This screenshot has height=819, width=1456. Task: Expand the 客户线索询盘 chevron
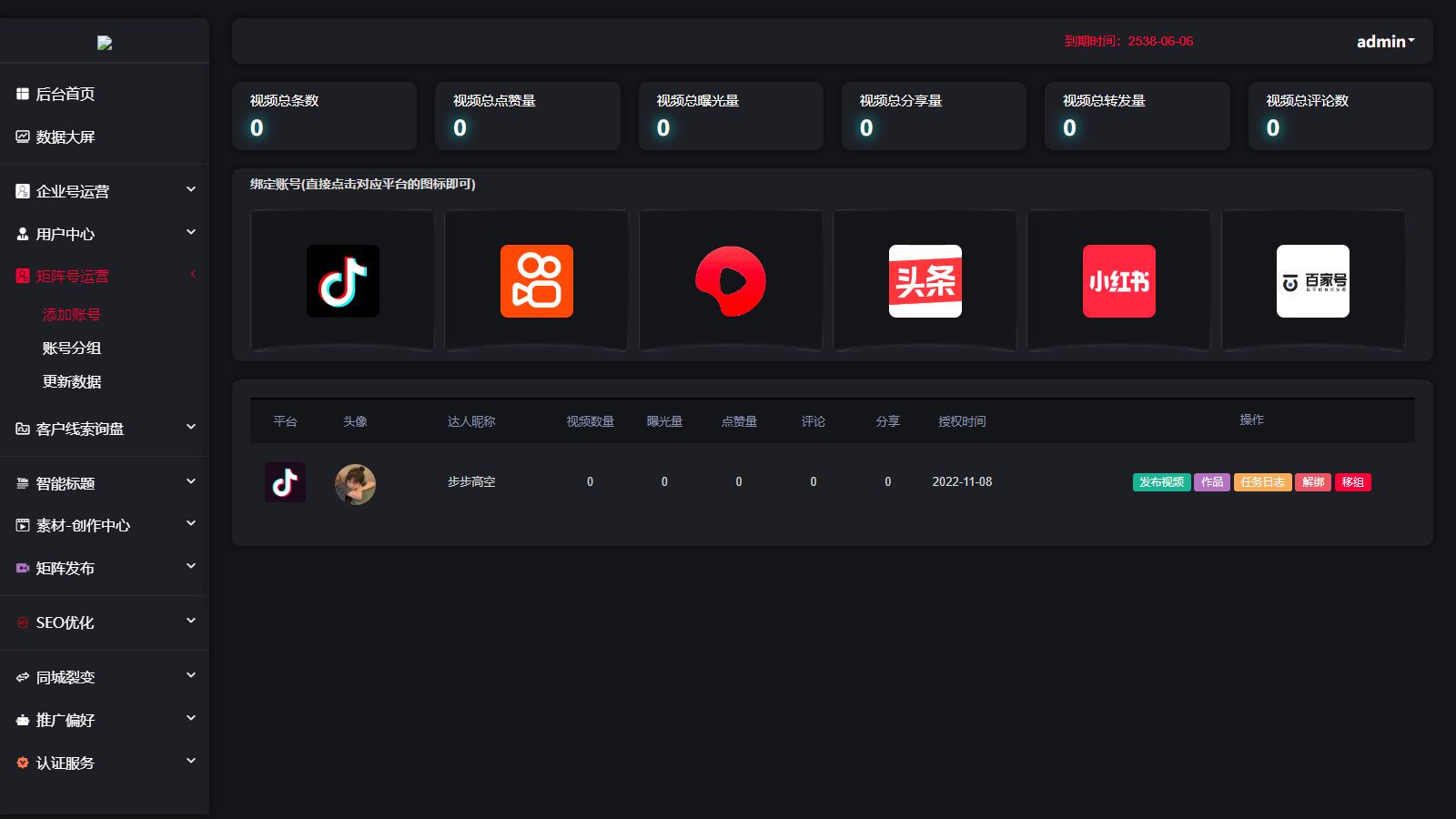(191, 427)
